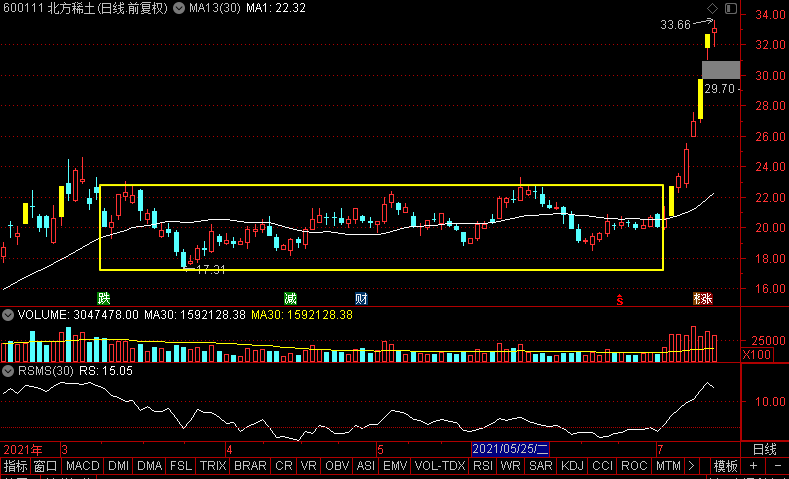Choose the RSI indicator tab
The height and width of the screenshot is (479, 789).
point(483,465)
